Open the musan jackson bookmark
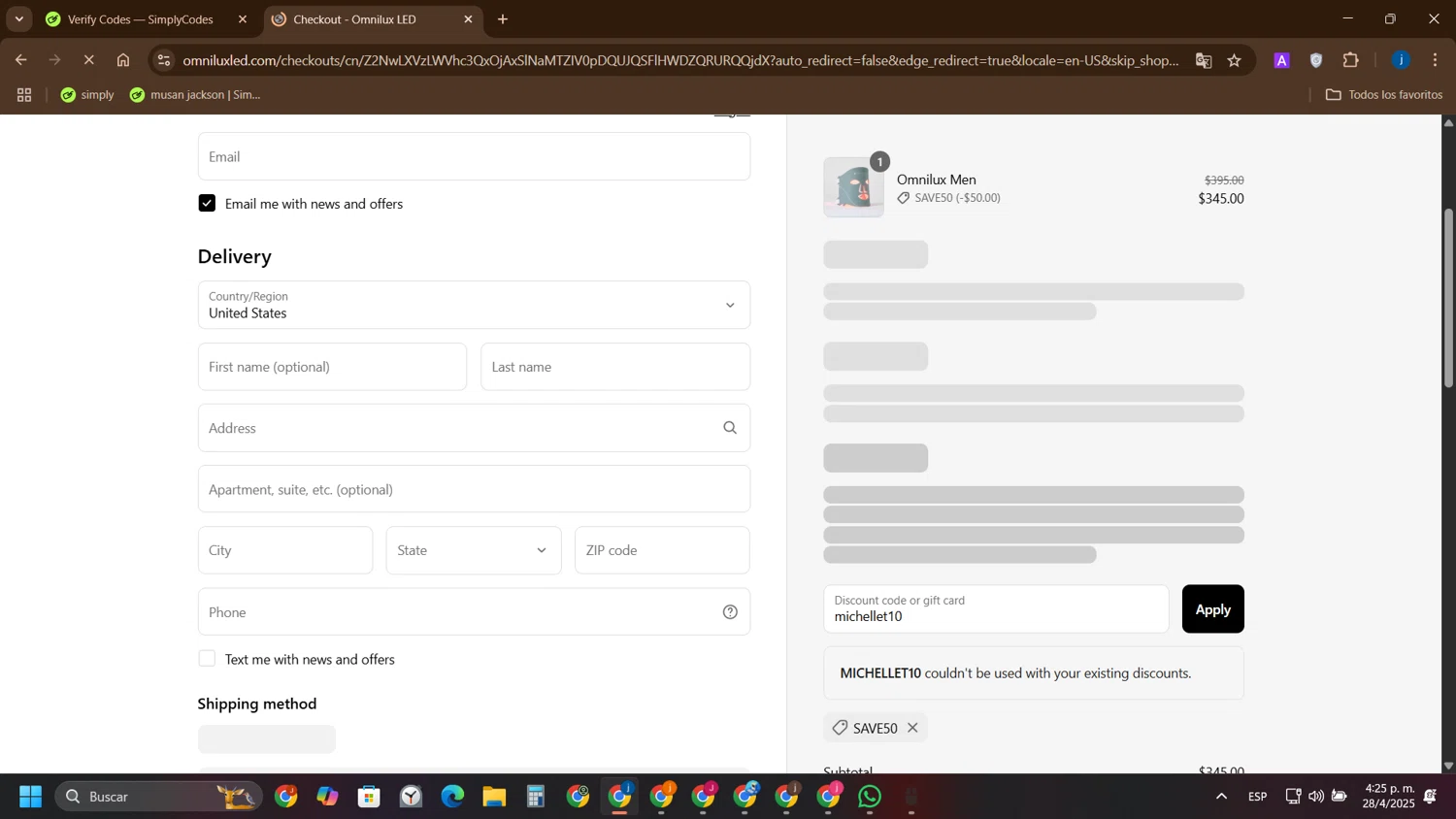 (x=195, y=95)
